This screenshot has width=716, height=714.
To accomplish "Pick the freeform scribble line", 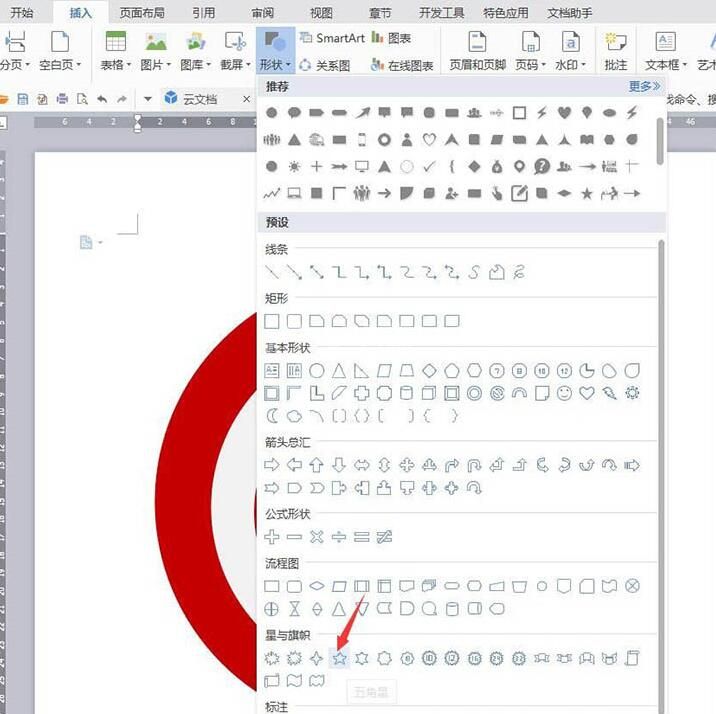I will [519, 273].
